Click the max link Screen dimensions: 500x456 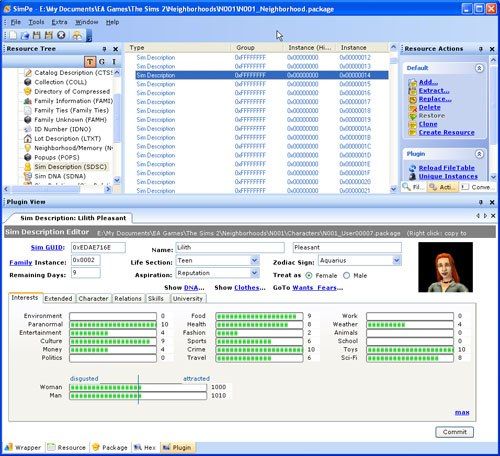pos(462,413)
